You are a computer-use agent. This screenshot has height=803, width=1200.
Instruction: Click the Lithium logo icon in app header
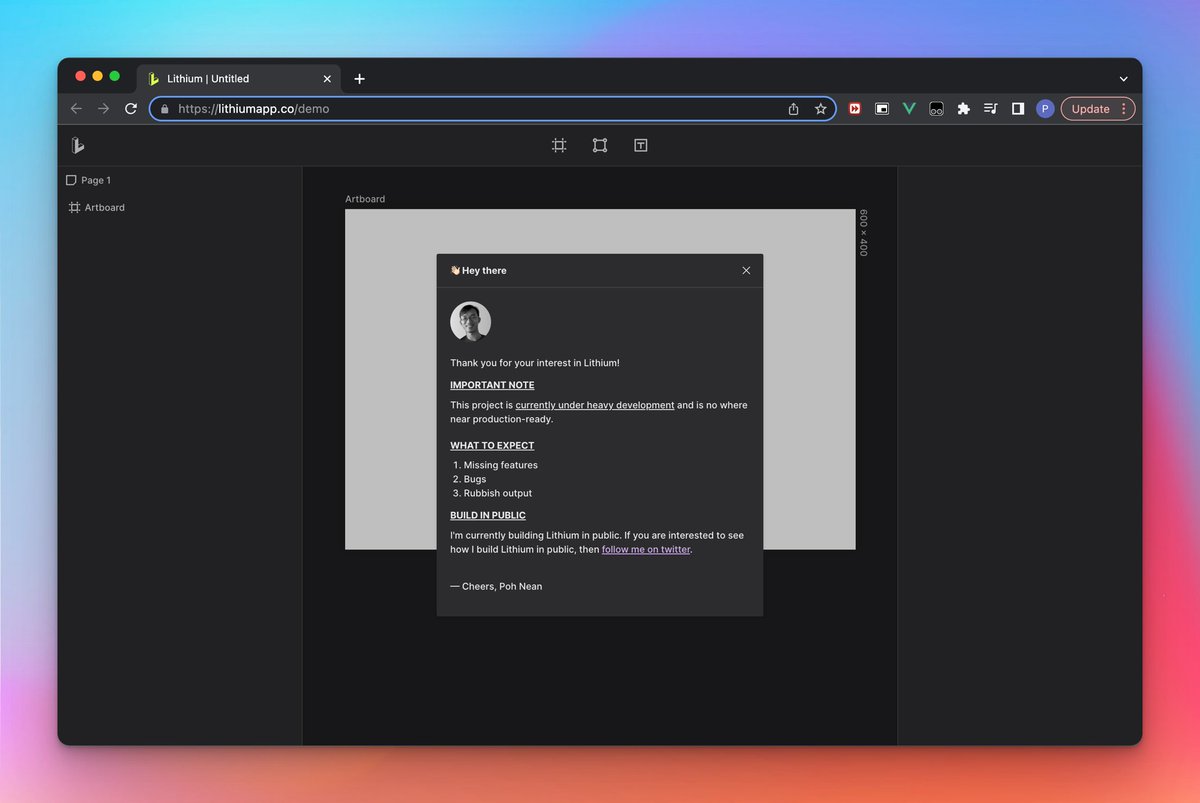pos(78,145)
